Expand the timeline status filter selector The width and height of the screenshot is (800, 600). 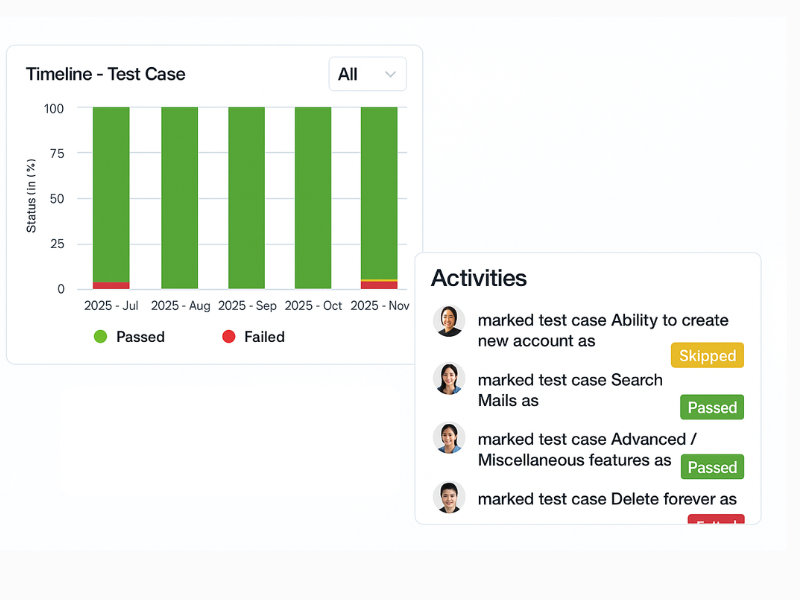click(367, 73)
